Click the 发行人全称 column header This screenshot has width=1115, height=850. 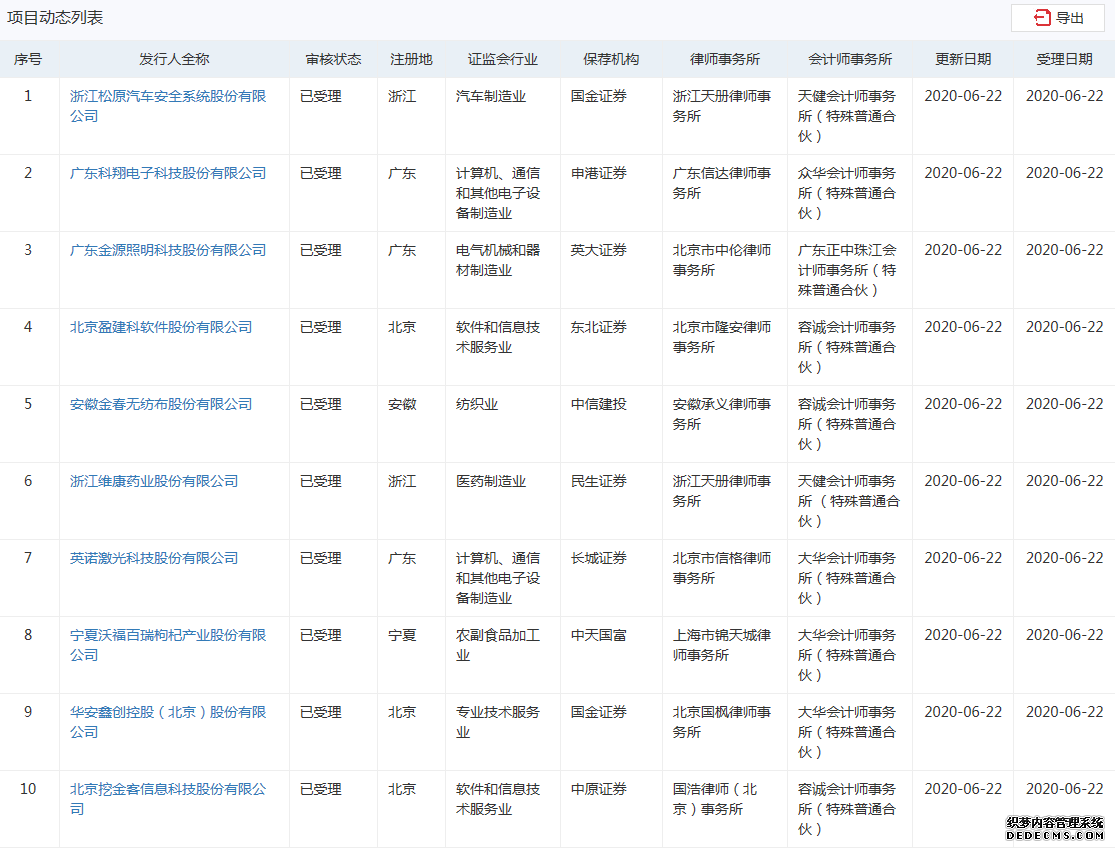pyautogui.click(x=174, y=59)
